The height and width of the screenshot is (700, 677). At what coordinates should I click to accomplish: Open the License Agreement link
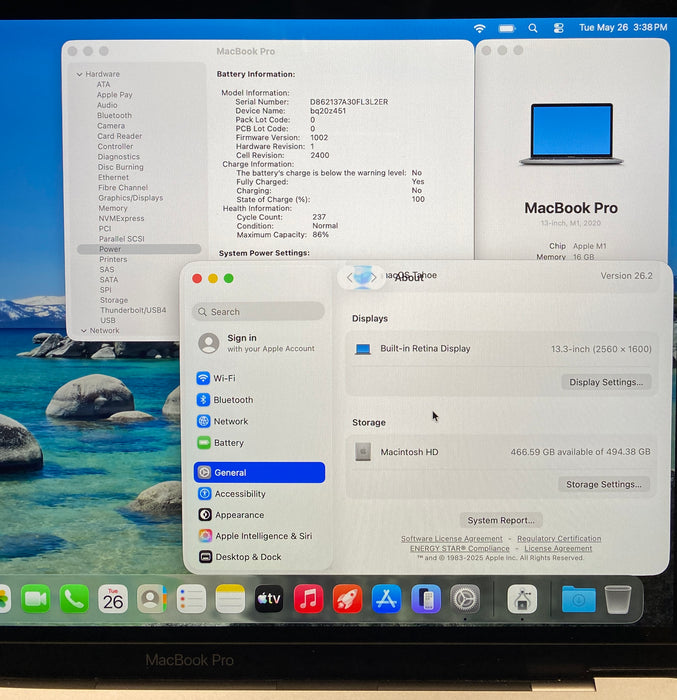pos(558,548)
